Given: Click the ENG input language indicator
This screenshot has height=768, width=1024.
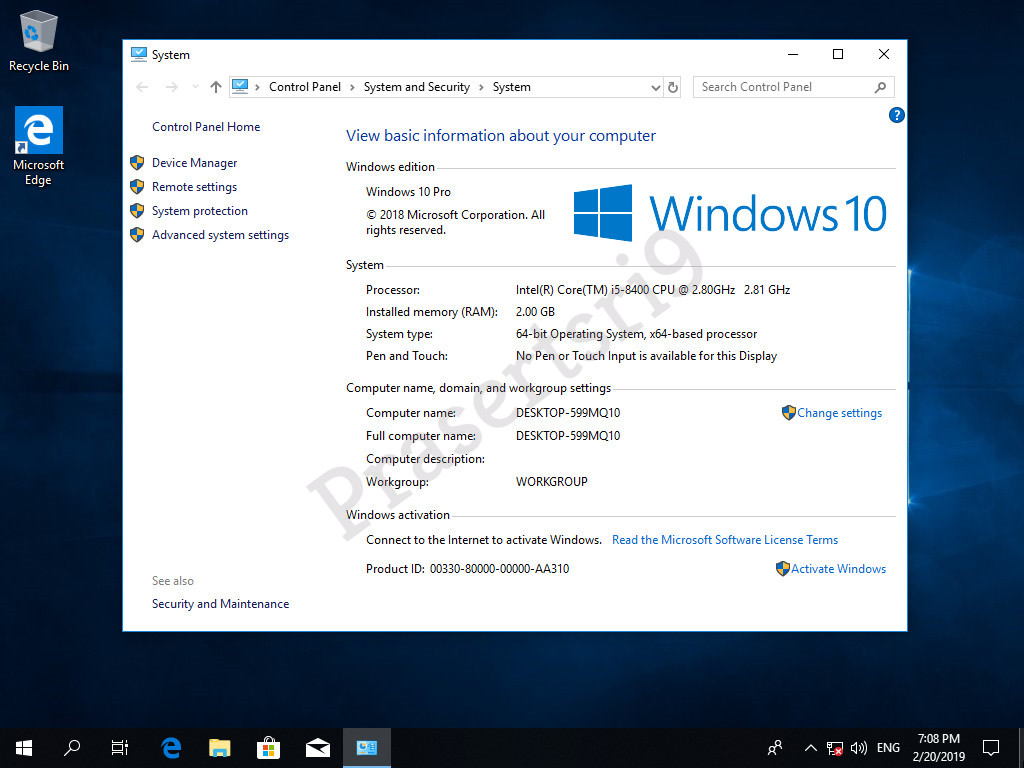Looking at the screenshot, I should point(888,748).
